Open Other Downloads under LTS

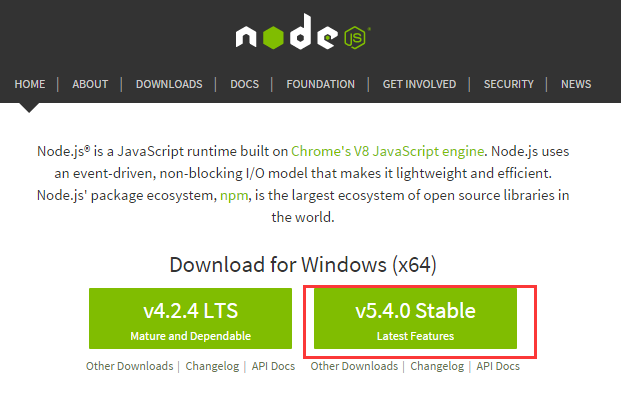pos(130,366)
